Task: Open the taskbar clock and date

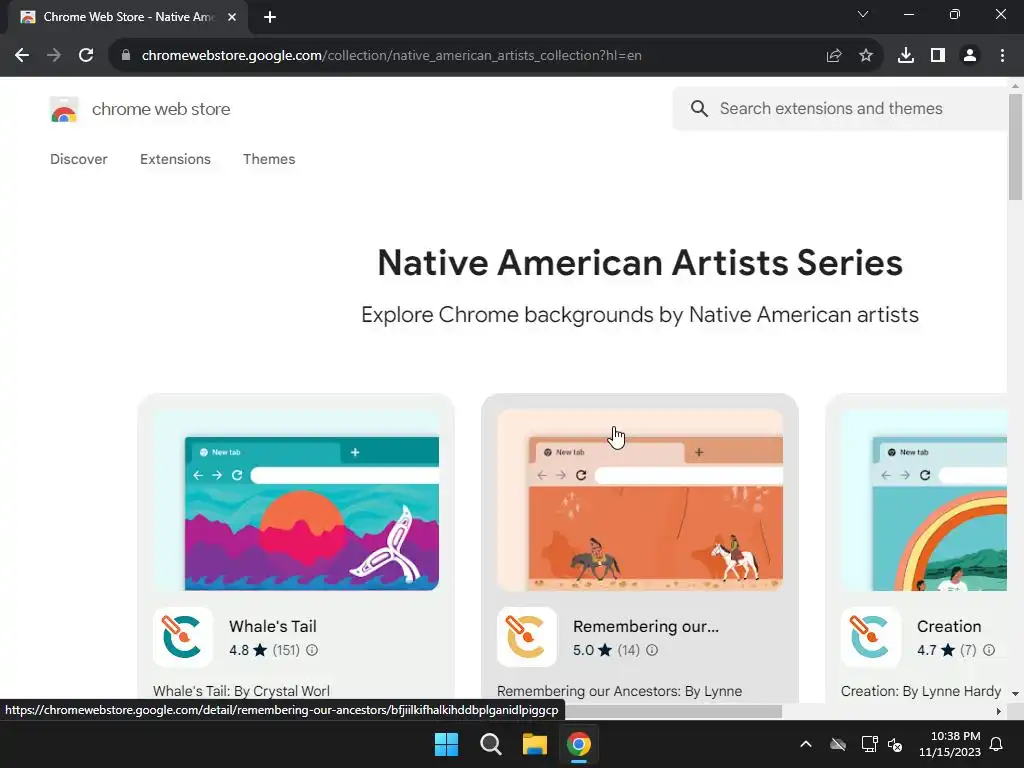Action: point(950,744)
